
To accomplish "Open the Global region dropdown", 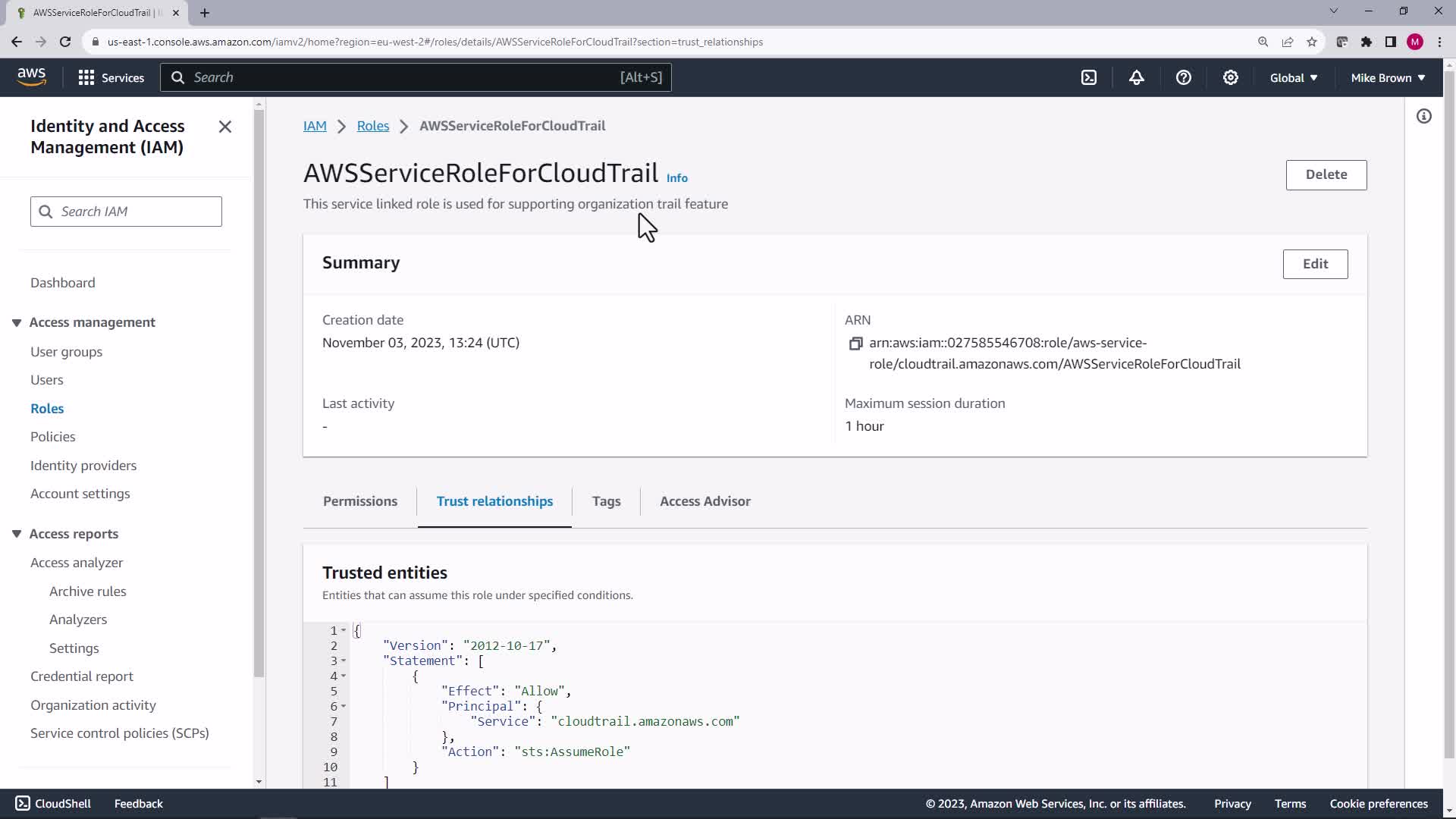I will [x=1293, y=77].
